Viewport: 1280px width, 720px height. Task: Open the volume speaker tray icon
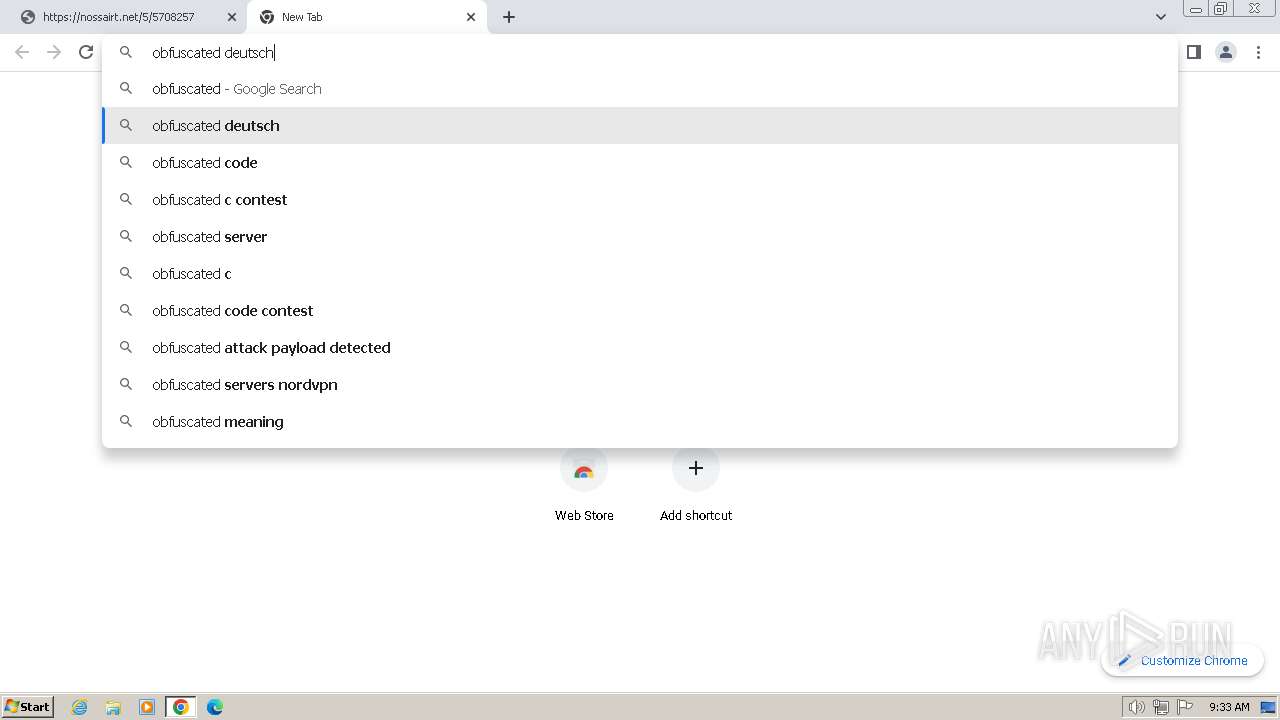point(1137,707)
